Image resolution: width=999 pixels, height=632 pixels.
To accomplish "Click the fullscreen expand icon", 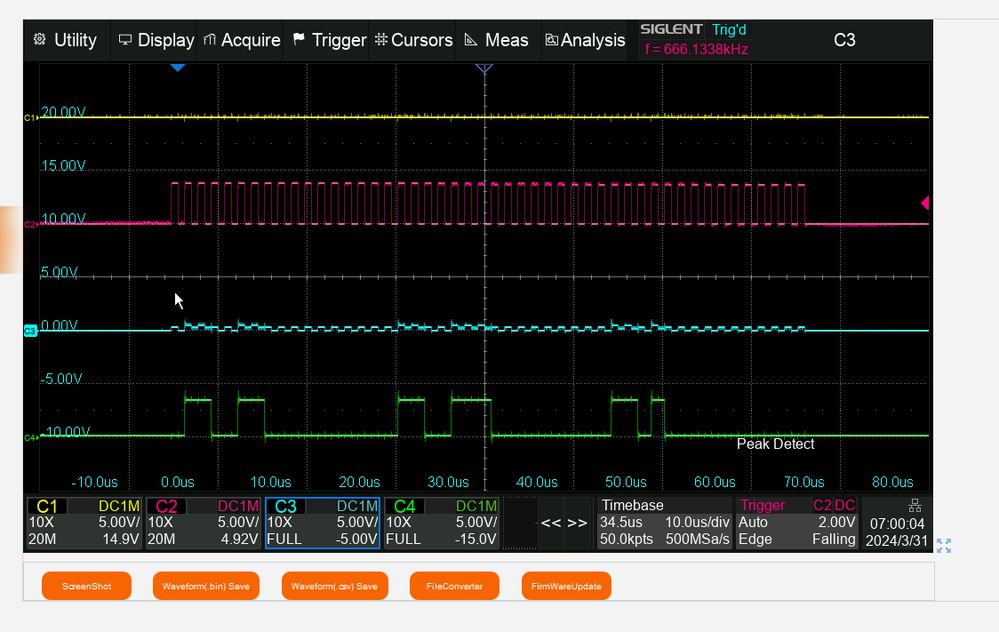I will (x=944, y=545).
